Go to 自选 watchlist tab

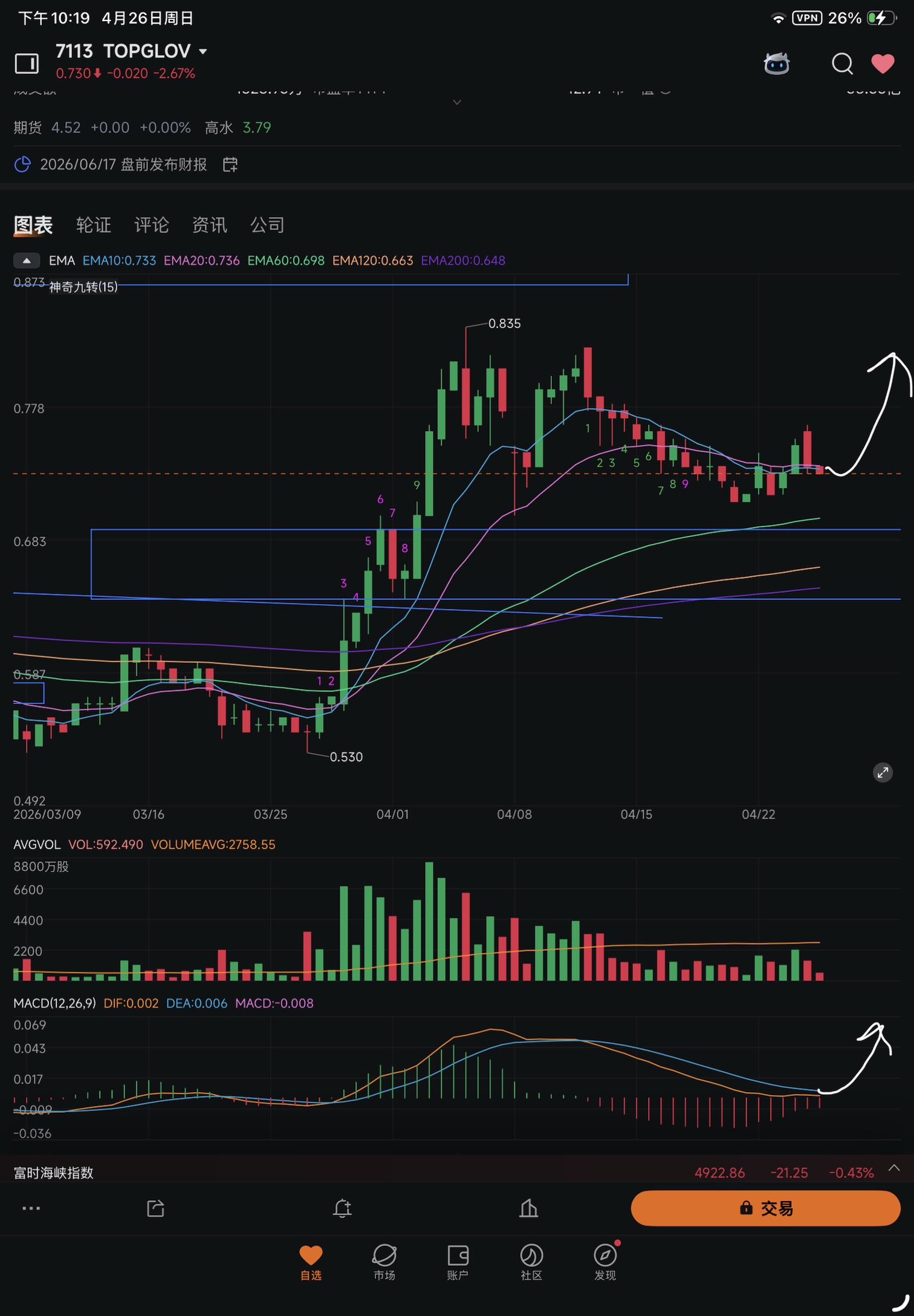click(x=311, y=1262)
